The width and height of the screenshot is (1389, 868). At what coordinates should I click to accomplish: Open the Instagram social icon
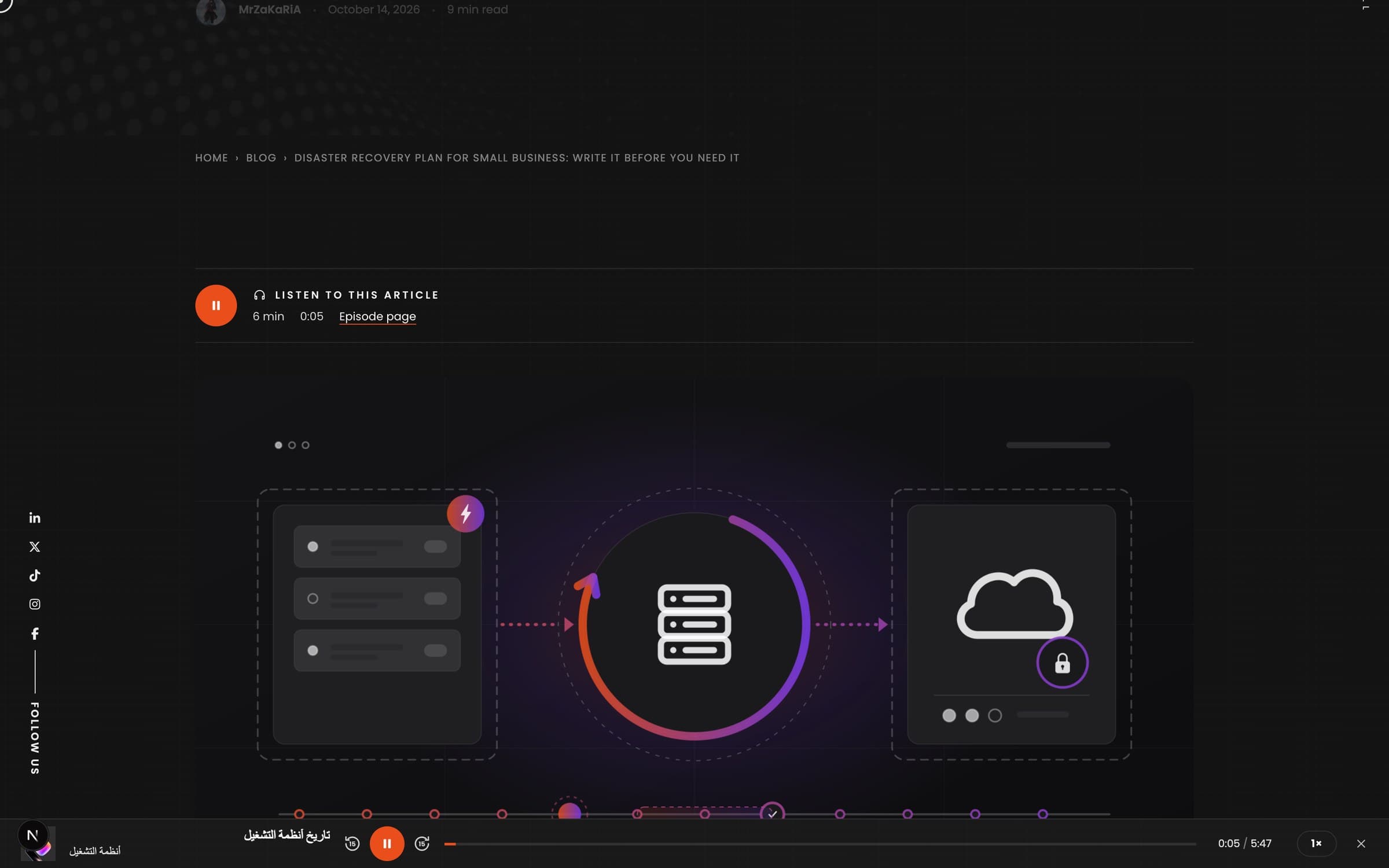pos(35,604)
